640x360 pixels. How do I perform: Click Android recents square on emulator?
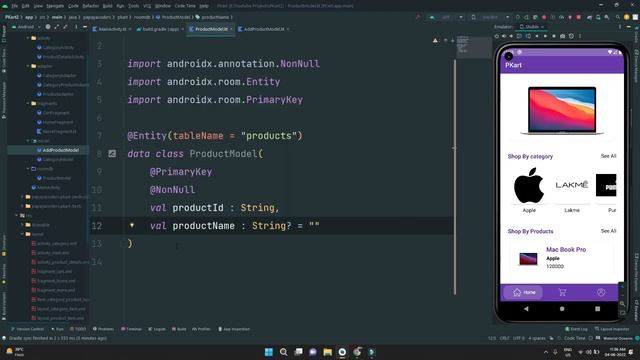(x=598, y=309)
